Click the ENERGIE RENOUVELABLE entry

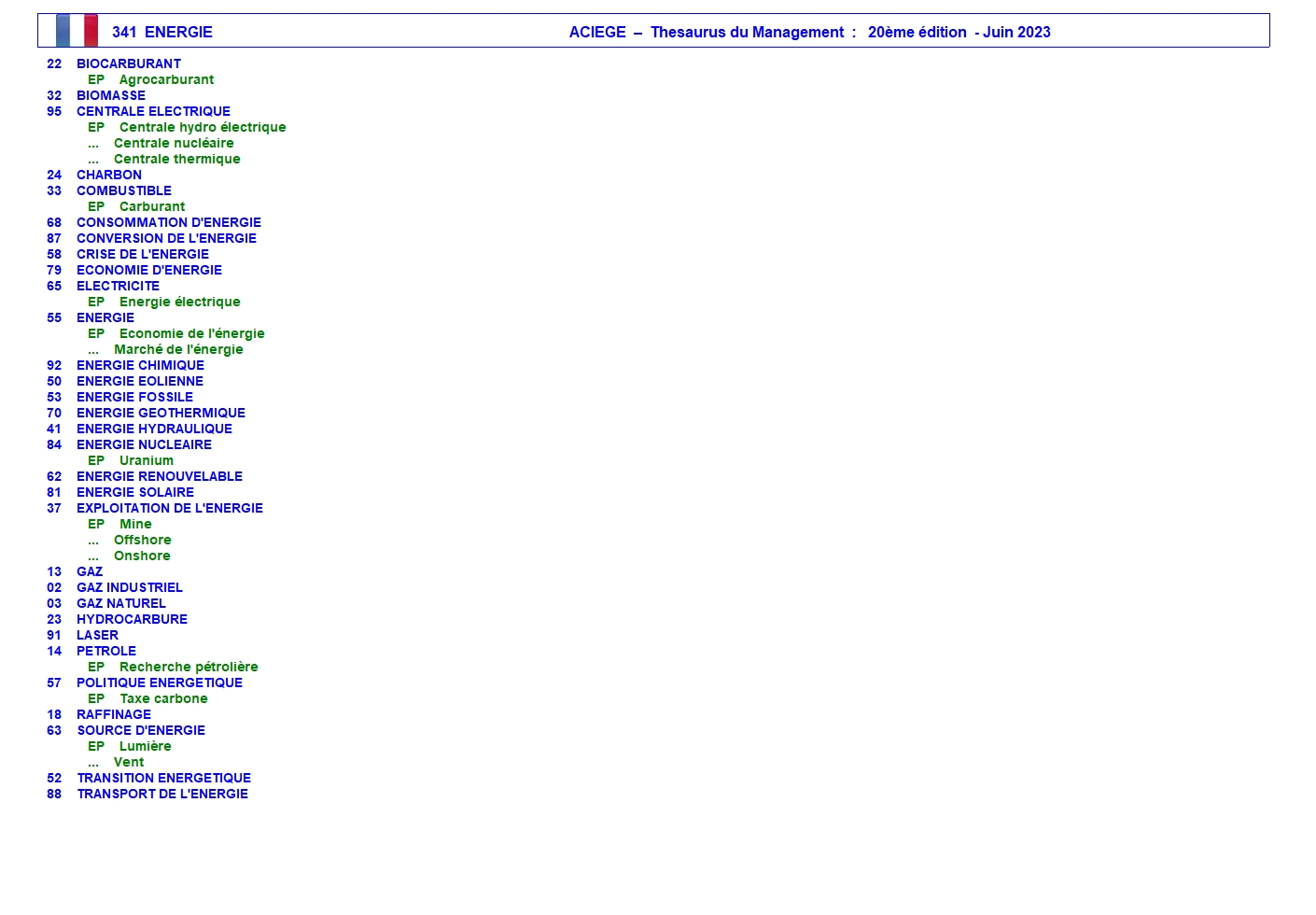point(159,476)
